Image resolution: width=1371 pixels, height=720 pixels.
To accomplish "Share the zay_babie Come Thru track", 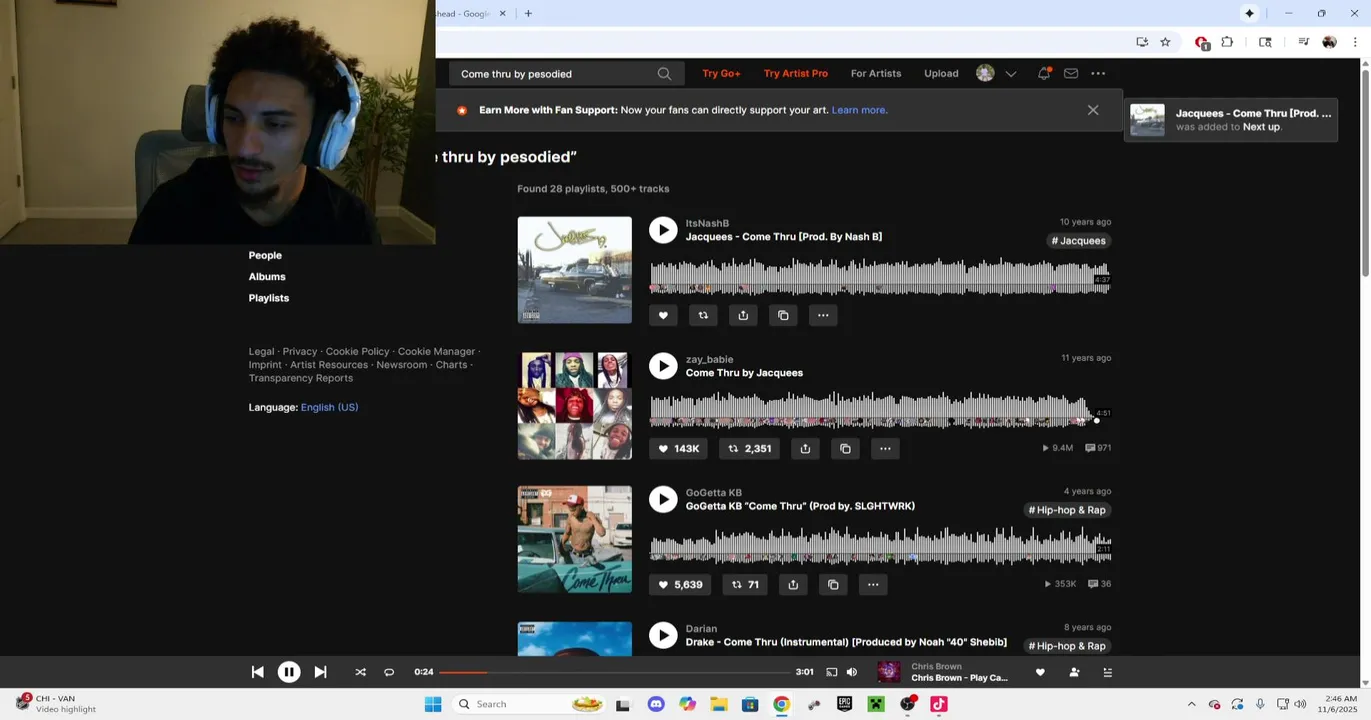I will (x=805, y=449).
